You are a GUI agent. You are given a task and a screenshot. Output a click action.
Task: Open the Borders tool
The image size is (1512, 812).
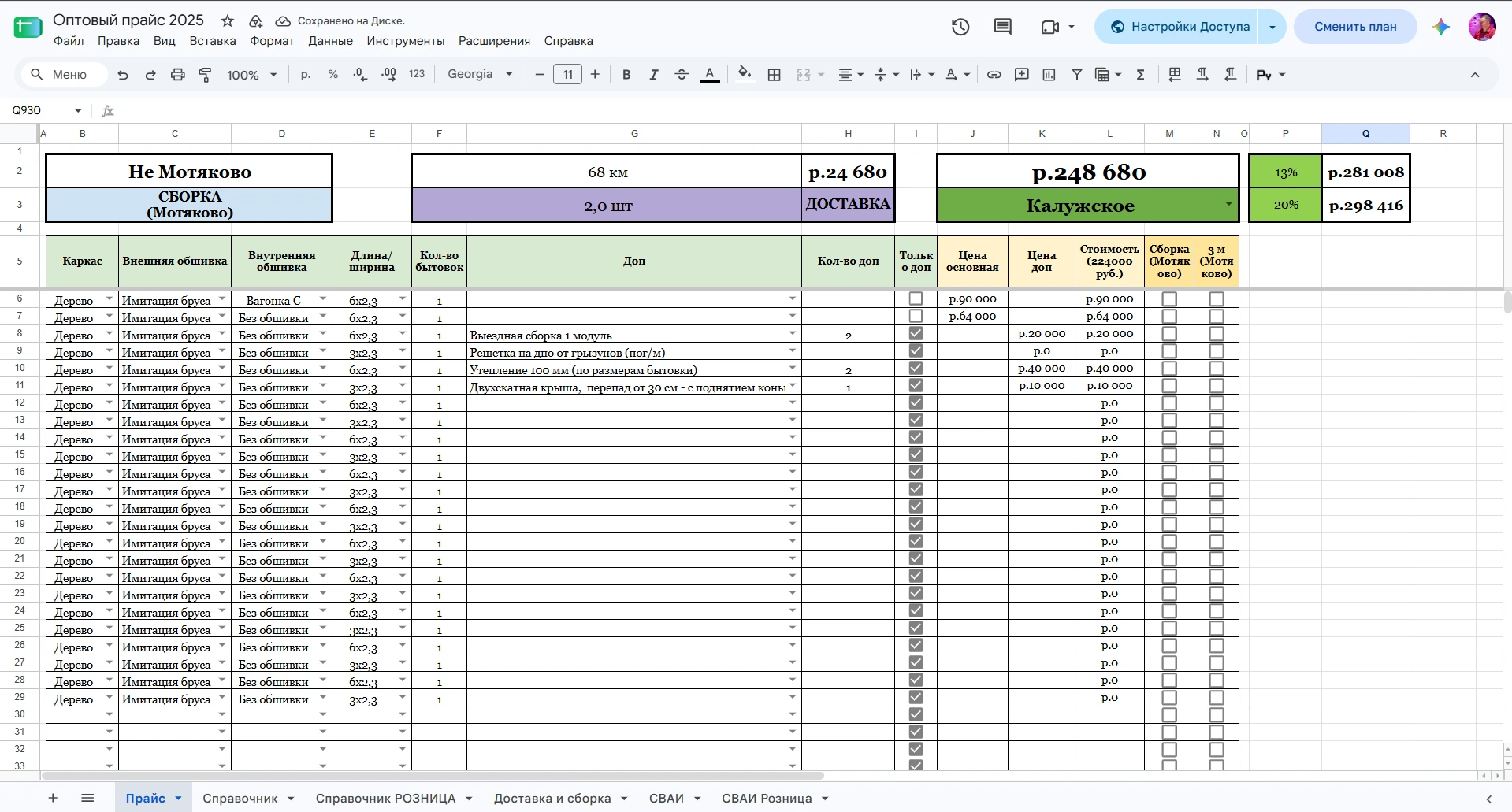(775, 75)
